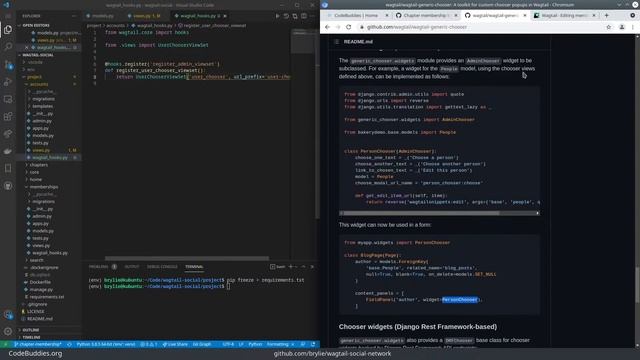This screenshot has width=640, height=360.
Task: Open the Docker view in activity bar
Action: 8,151
